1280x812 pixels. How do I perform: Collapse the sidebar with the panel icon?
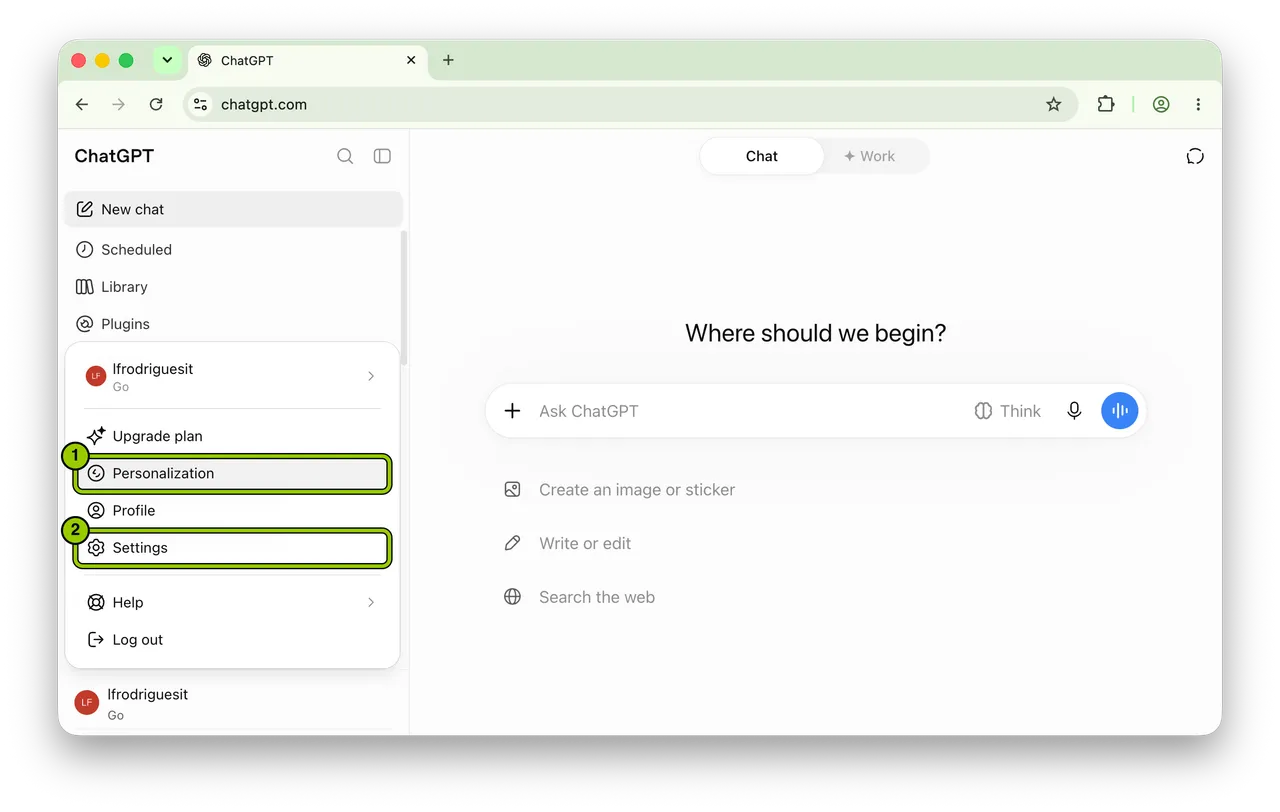coord(382,156)
